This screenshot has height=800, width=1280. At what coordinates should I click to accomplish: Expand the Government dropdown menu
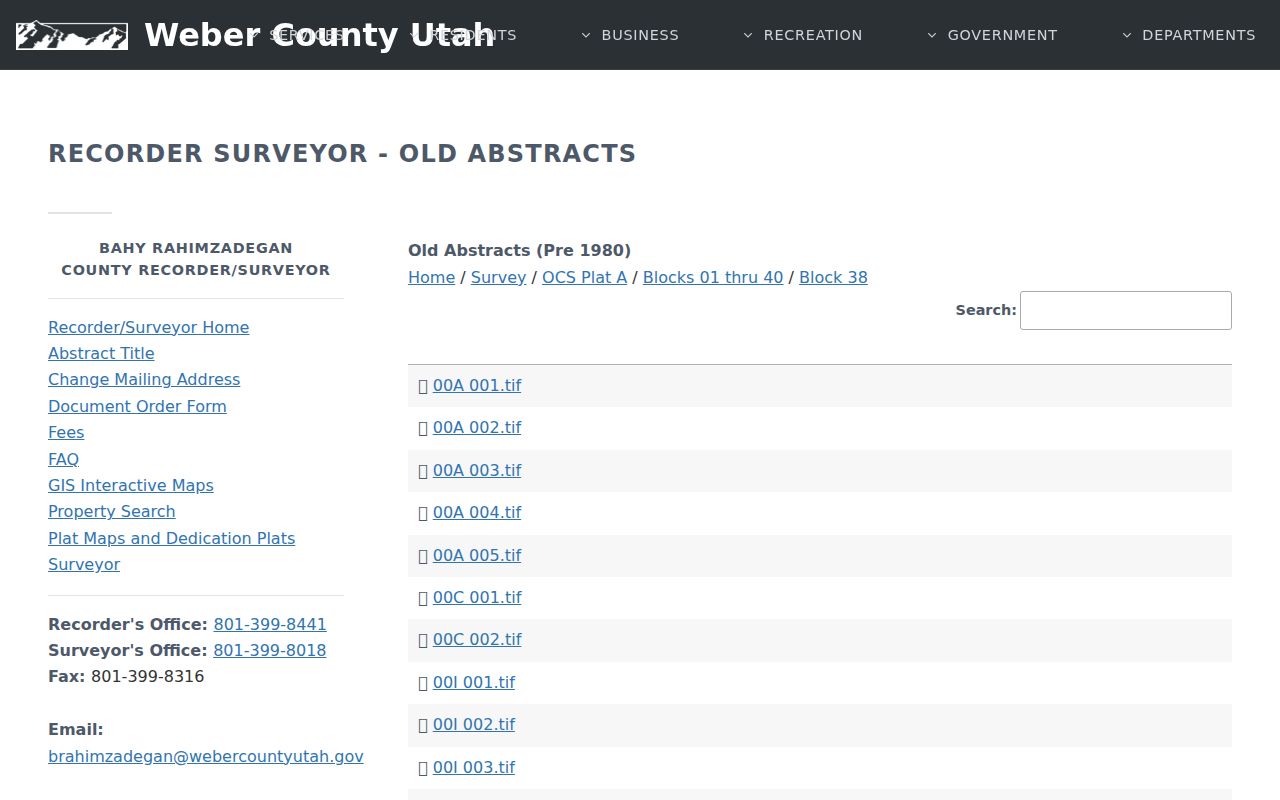(992, 35)
